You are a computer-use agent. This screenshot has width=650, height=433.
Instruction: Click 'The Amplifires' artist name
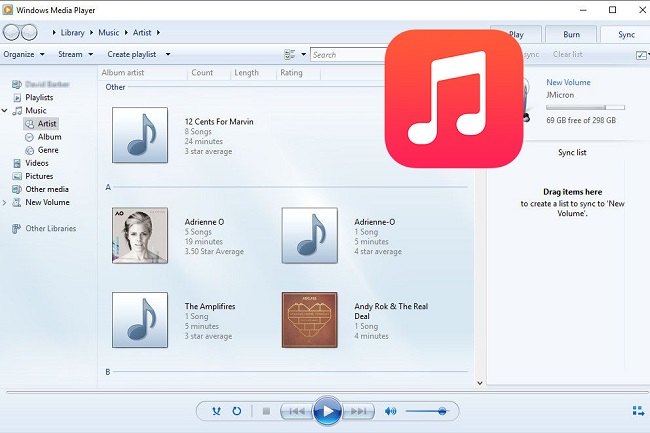click(x=210, y=307)
